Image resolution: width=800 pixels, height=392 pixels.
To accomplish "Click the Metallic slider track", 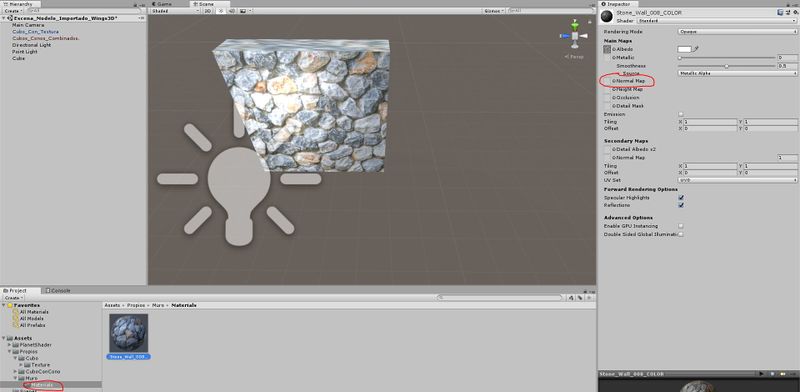I will pyautogui.click(x=727, y=58).
